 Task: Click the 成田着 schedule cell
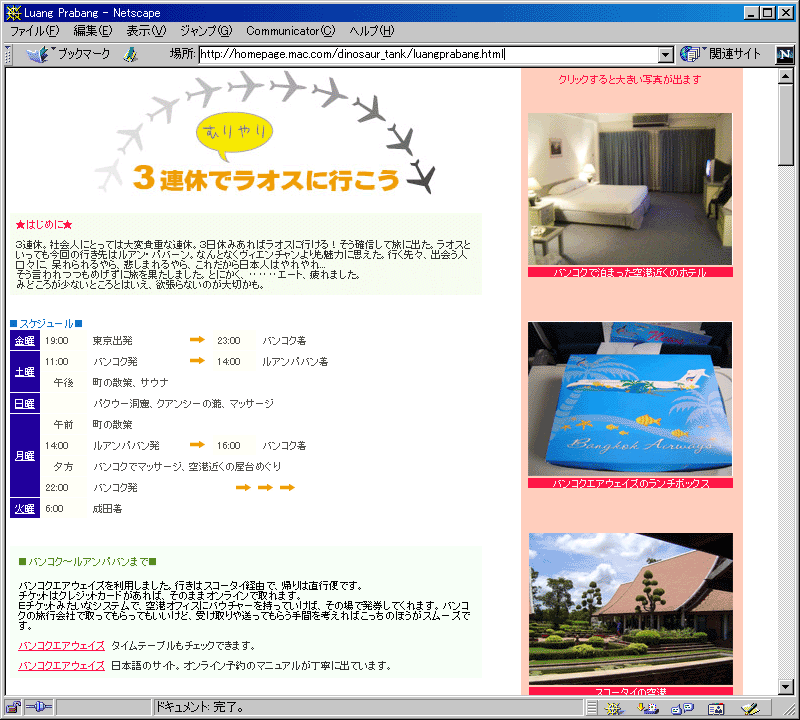(x=107, y=509)
